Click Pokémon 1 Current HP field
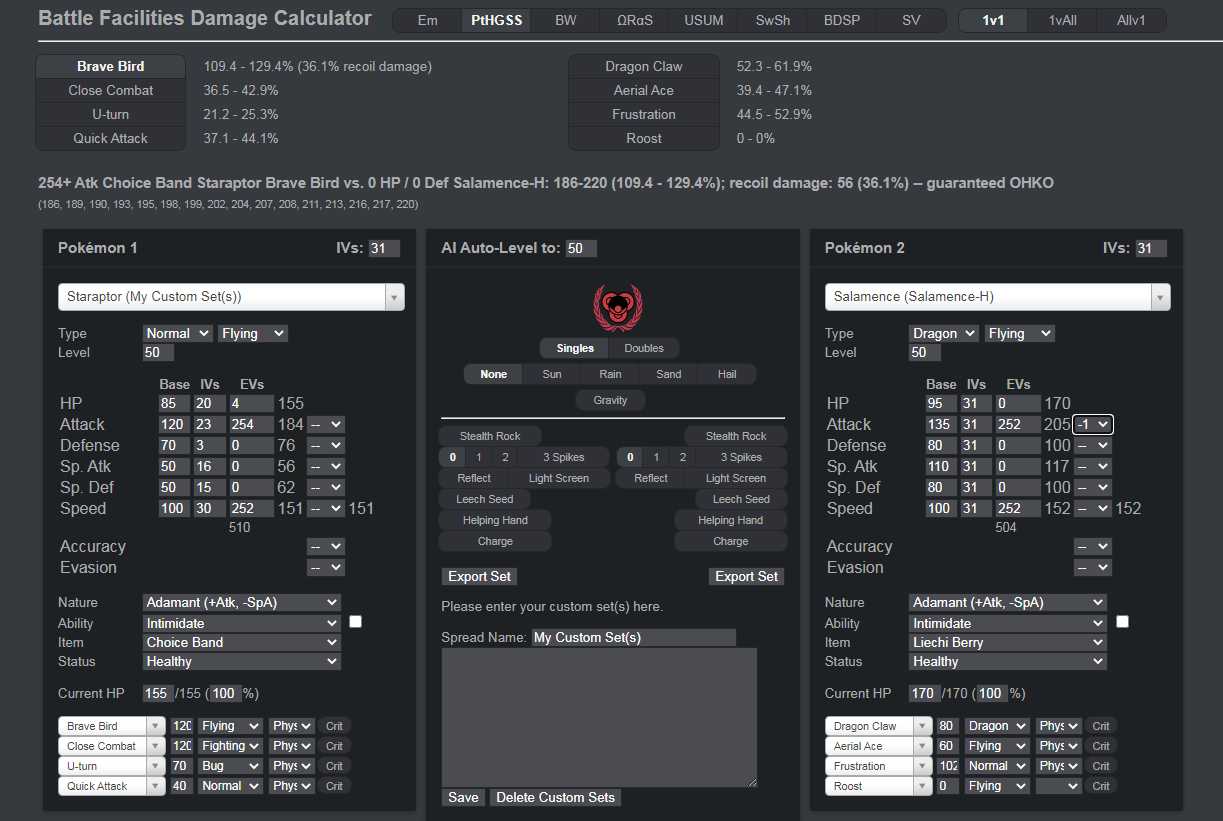The height and width of the screenshot is (821, 1223). point(158,693)
